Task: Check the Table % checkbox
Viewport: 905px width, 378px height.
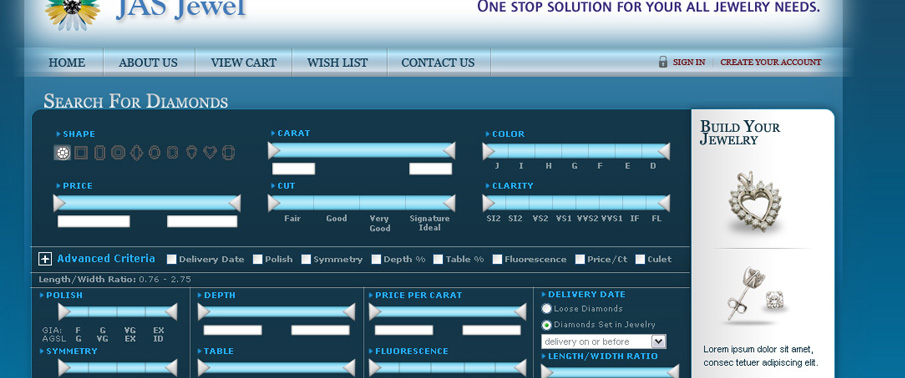Action: click(438, 259)
